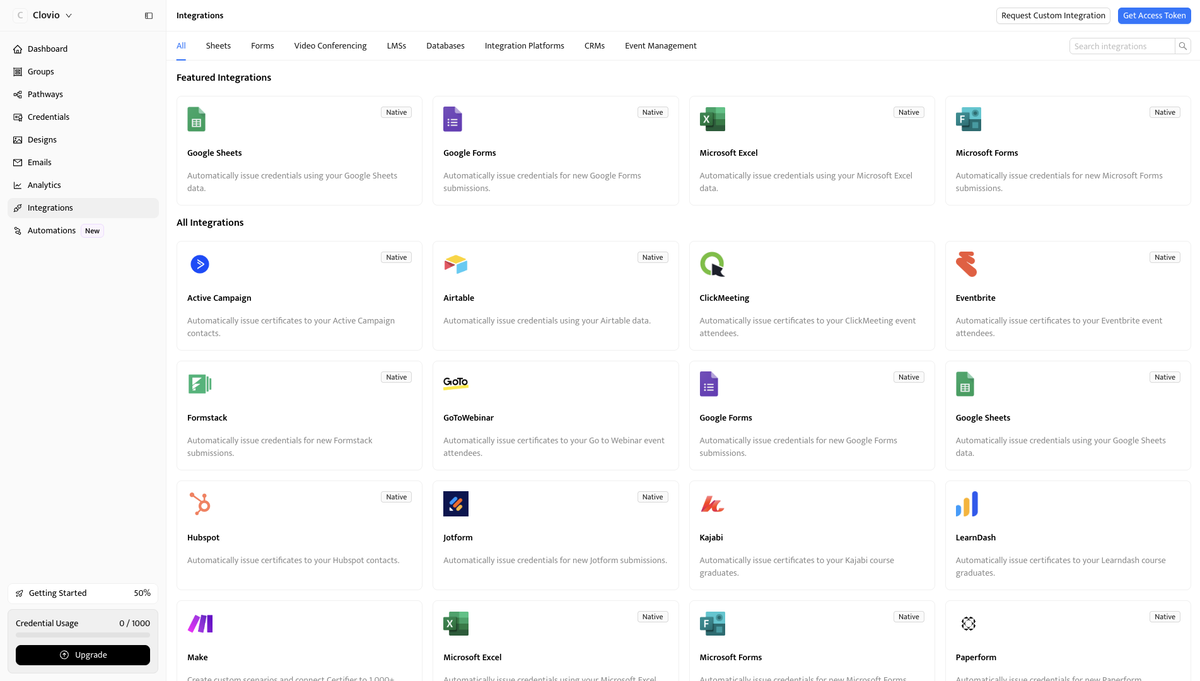The image size is (1200, 681).
Task: Click the Search integrations input field
Action: 1120,46
